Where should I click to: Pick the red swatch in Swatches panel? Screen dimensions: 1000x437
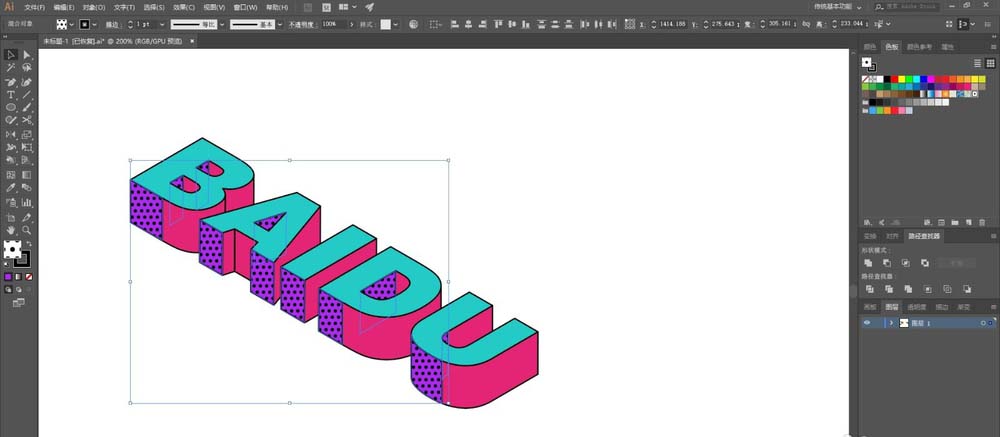click(x=894, y=79)
